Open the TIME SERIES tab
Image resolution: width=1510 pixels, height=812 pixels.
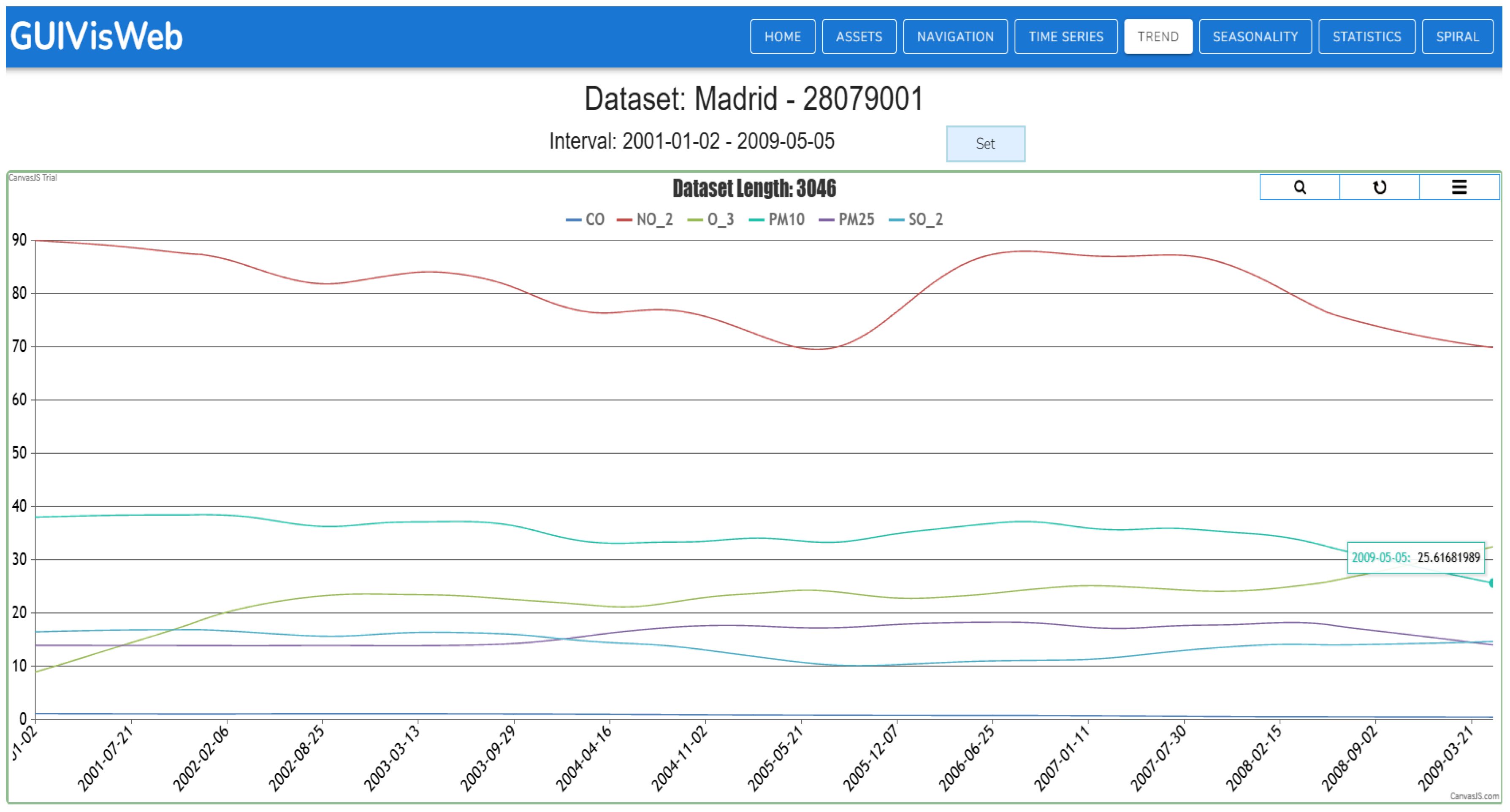[x=1065, y=36]
